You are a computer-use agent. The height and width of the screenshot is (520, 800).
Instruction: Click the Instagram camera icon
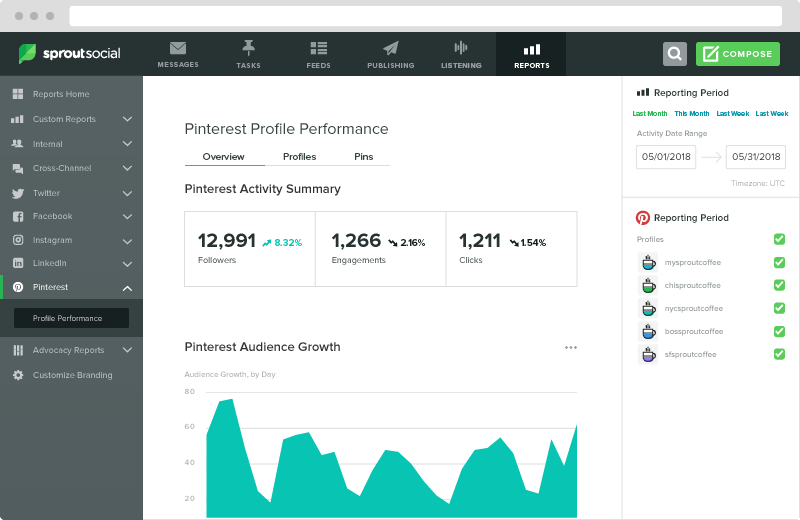coord(18,240)
